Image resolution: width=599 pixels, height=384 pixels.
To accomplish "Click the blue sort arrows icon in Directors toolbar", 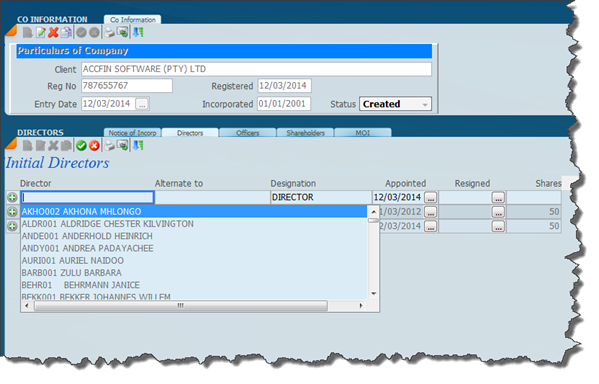I will [x=138, y=146].
